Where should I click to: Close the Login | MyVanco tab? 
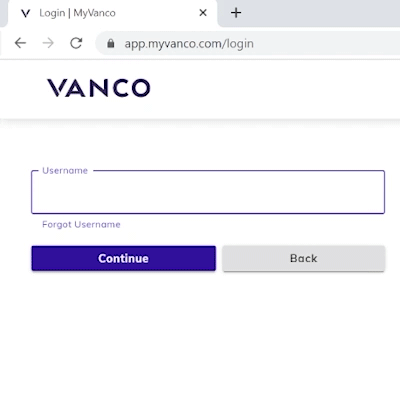tap(203, 13)
